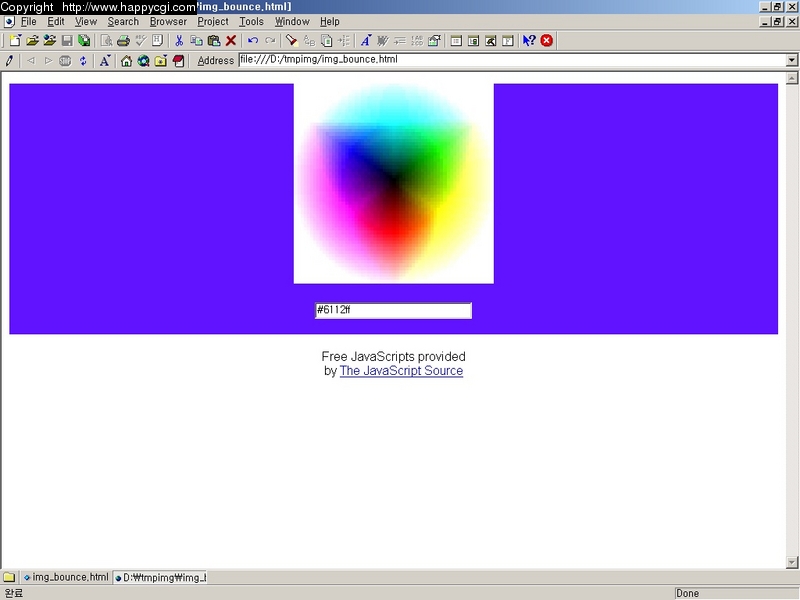Image resolution: width=800 pixels, height=600 pixels.
Task: Click the #6112ff hex color text field
Action: click(x=393, y=310)
